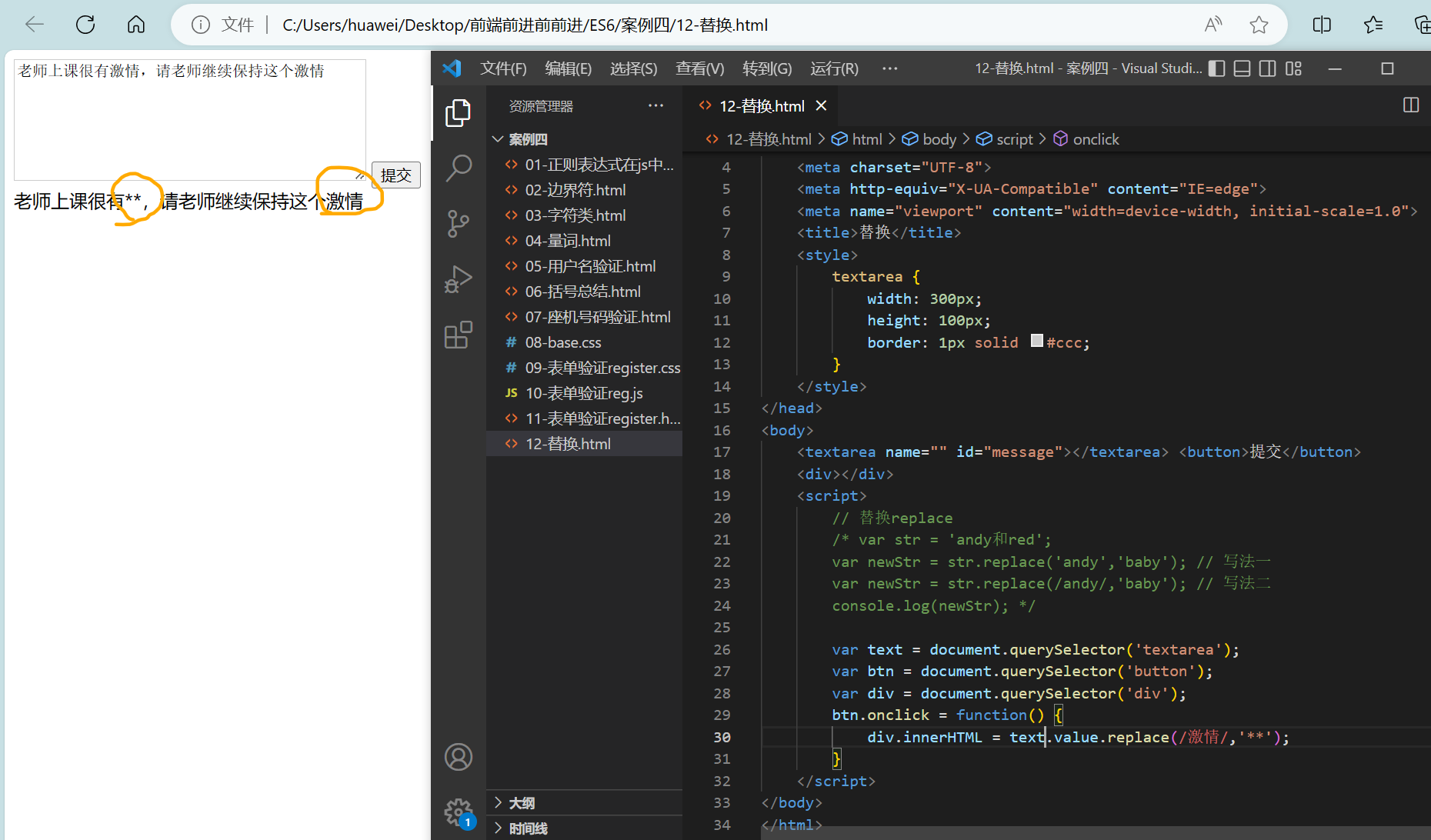Toggle the secondary side bar layout
Viewport: 1431px width, 840px height.
click(x=1267, y=68)
